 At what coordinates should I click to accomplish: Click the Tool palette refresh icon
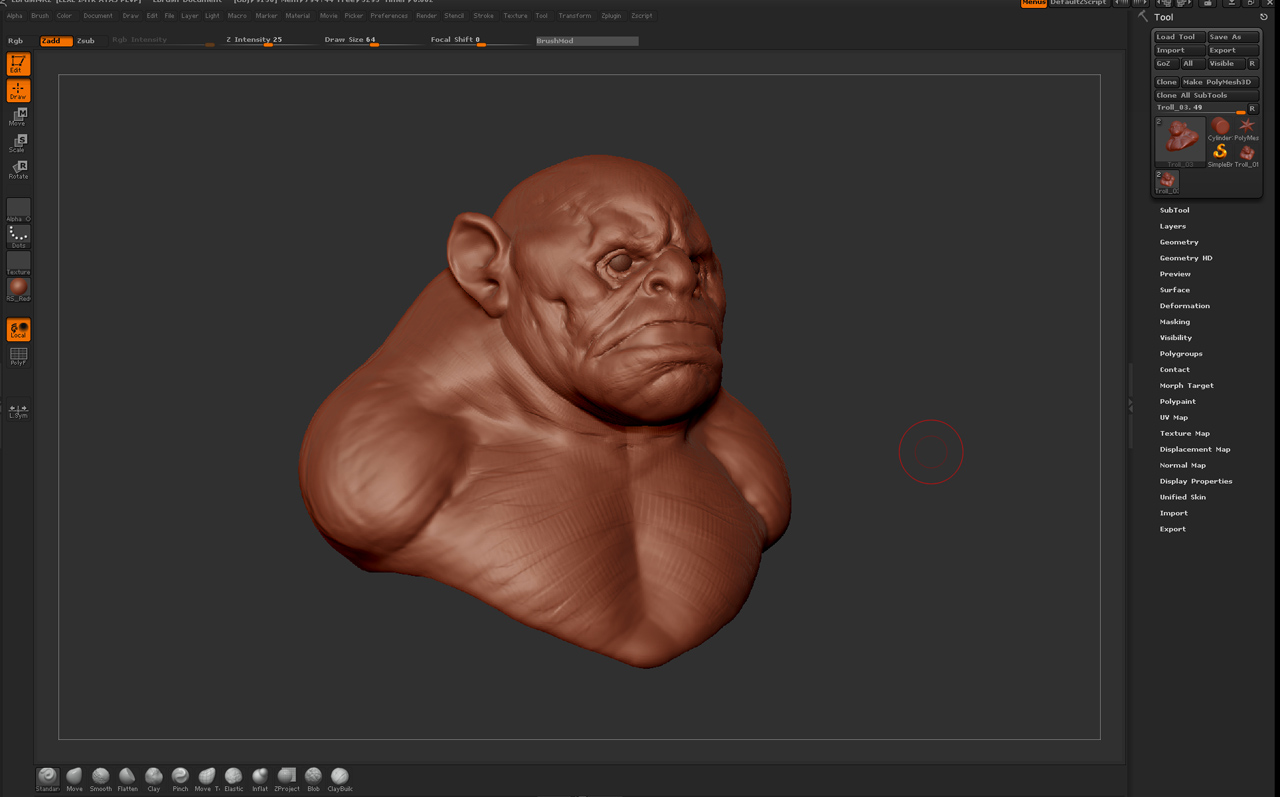coord(1264,17)
